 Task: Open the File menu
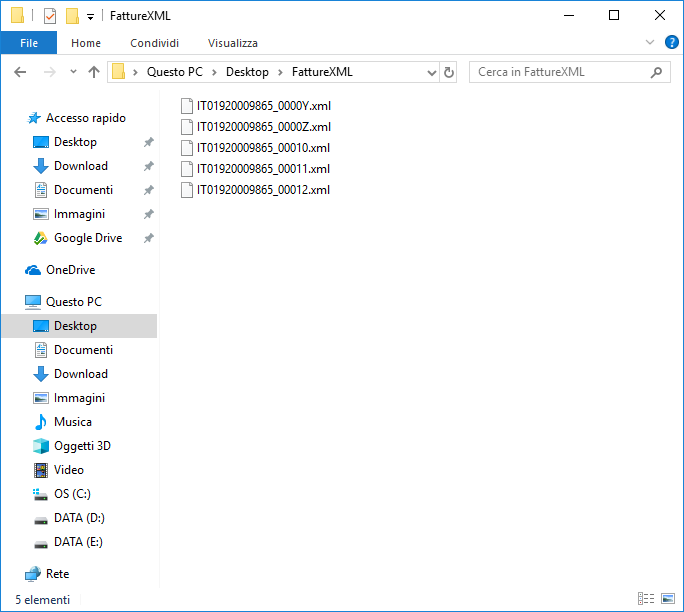tap(29, 43)
